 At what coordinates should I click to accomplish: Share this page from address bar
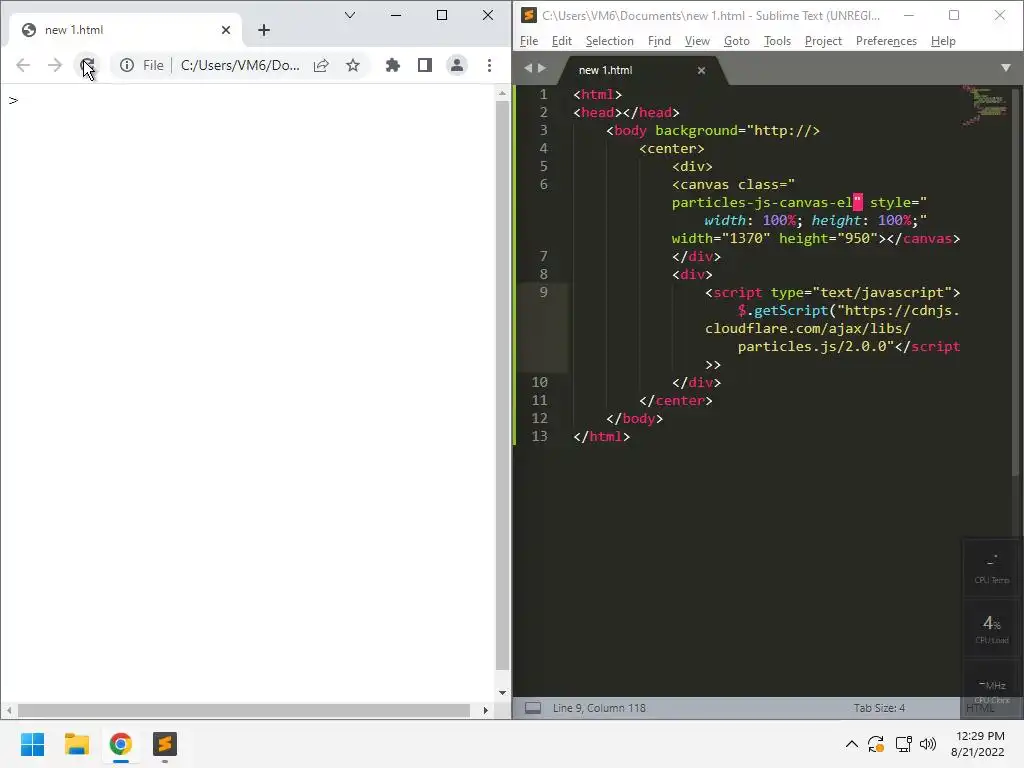[x=321, y=65]
